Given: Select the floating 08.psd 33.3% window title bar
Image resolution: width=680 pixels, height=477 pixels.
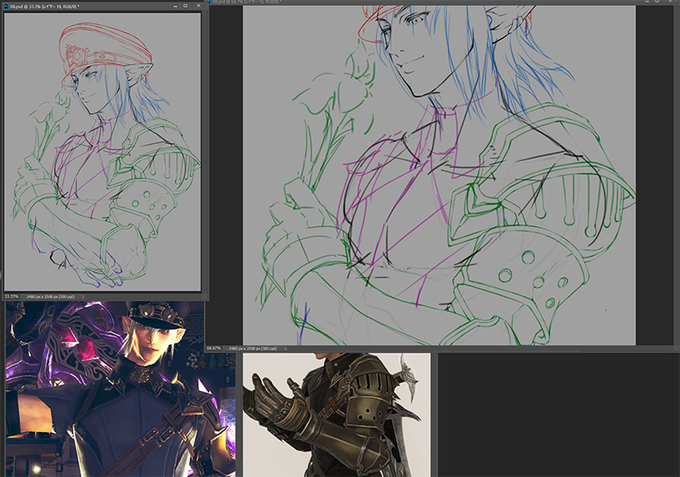Looking at the screenshot, I should pos(104,6).
